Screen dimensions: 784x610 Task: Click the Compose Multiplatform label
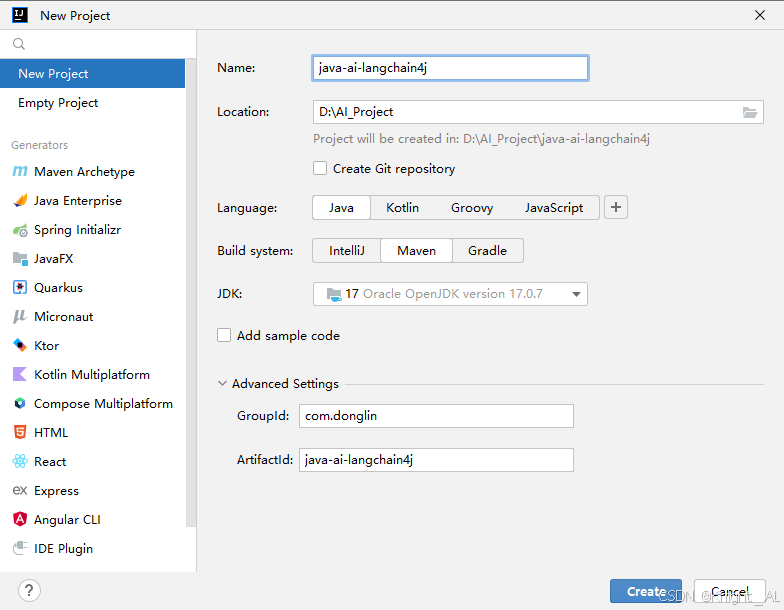[x=104, y=404]
